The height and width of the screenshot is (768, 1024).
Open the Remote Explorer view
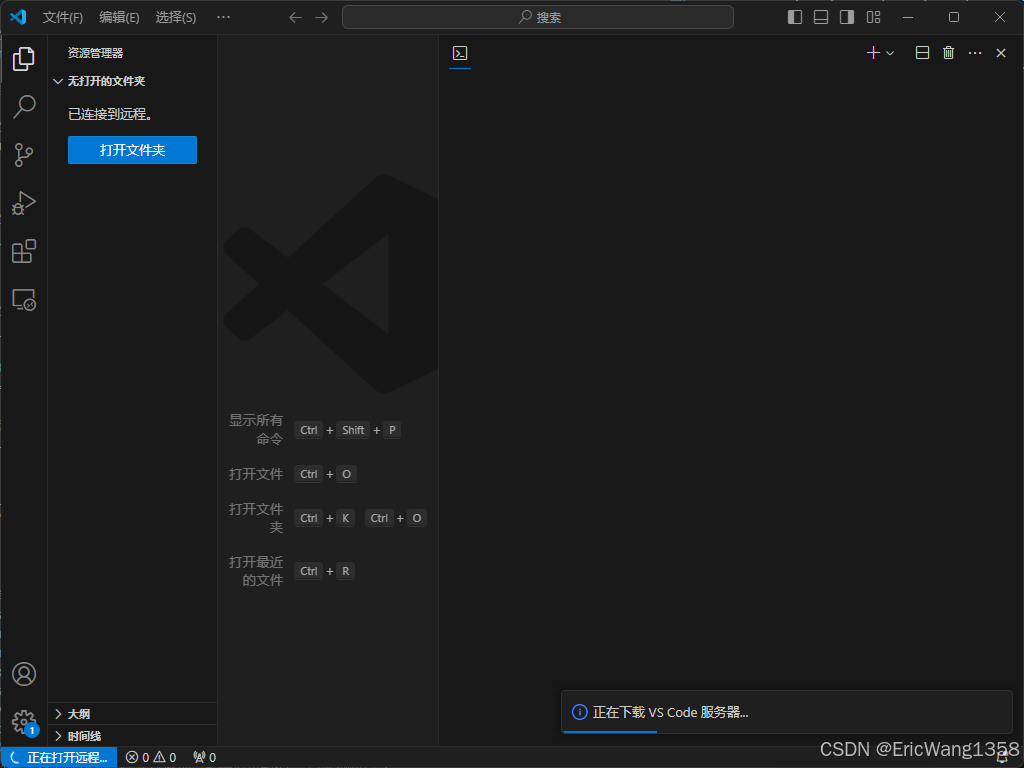(x=24, y=300)
